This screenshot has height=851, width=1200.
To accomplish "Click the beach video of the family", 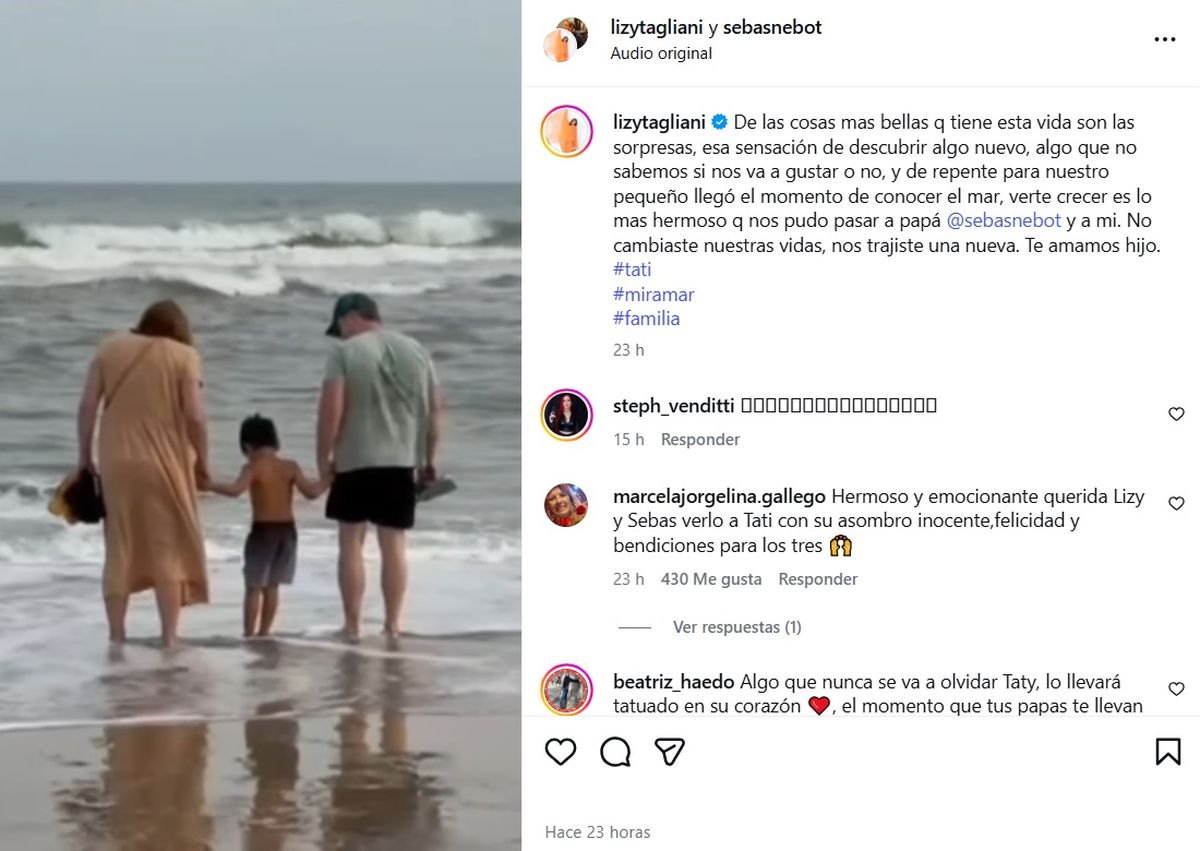I will tap(260, 425).
